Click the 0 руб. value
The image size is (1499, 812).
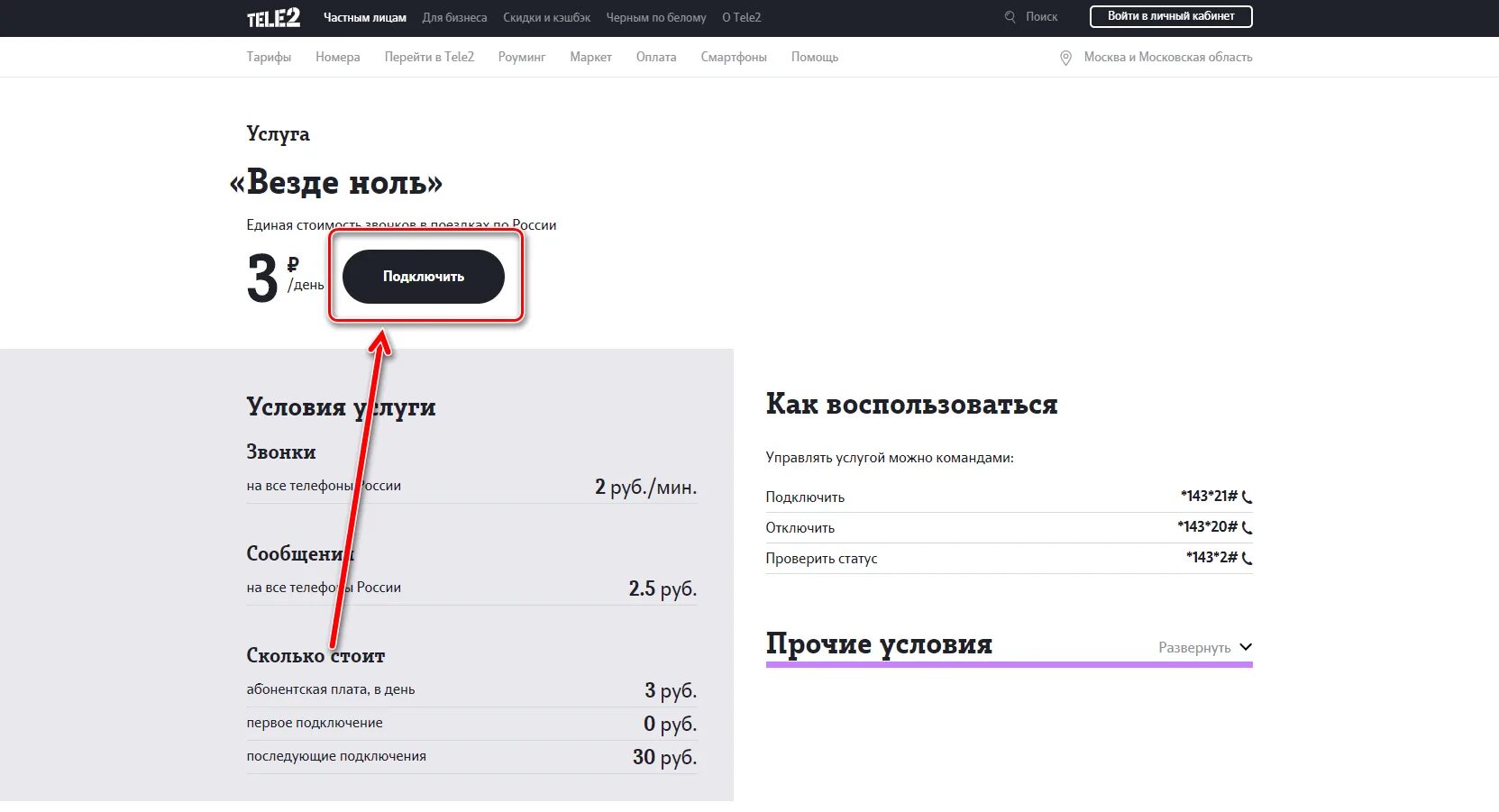[x=670, y=724]
